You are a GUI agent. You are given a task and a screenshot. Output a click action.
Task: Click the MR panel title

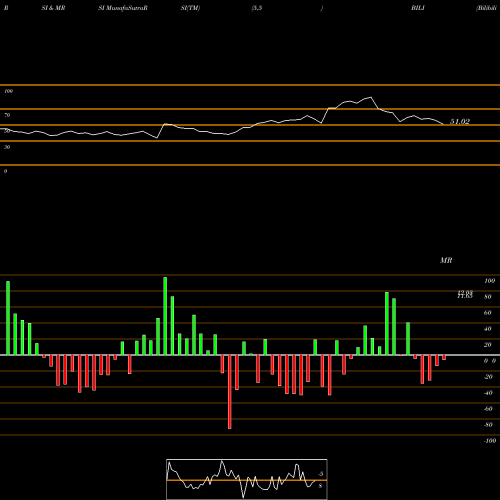click(446, 260)
